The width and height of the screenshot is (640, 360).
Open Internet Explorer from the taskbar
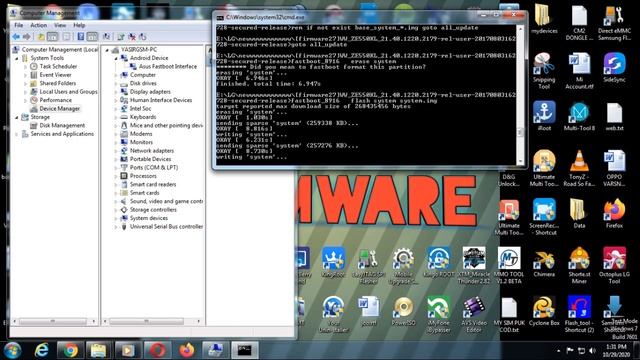(x=41, y=350)
